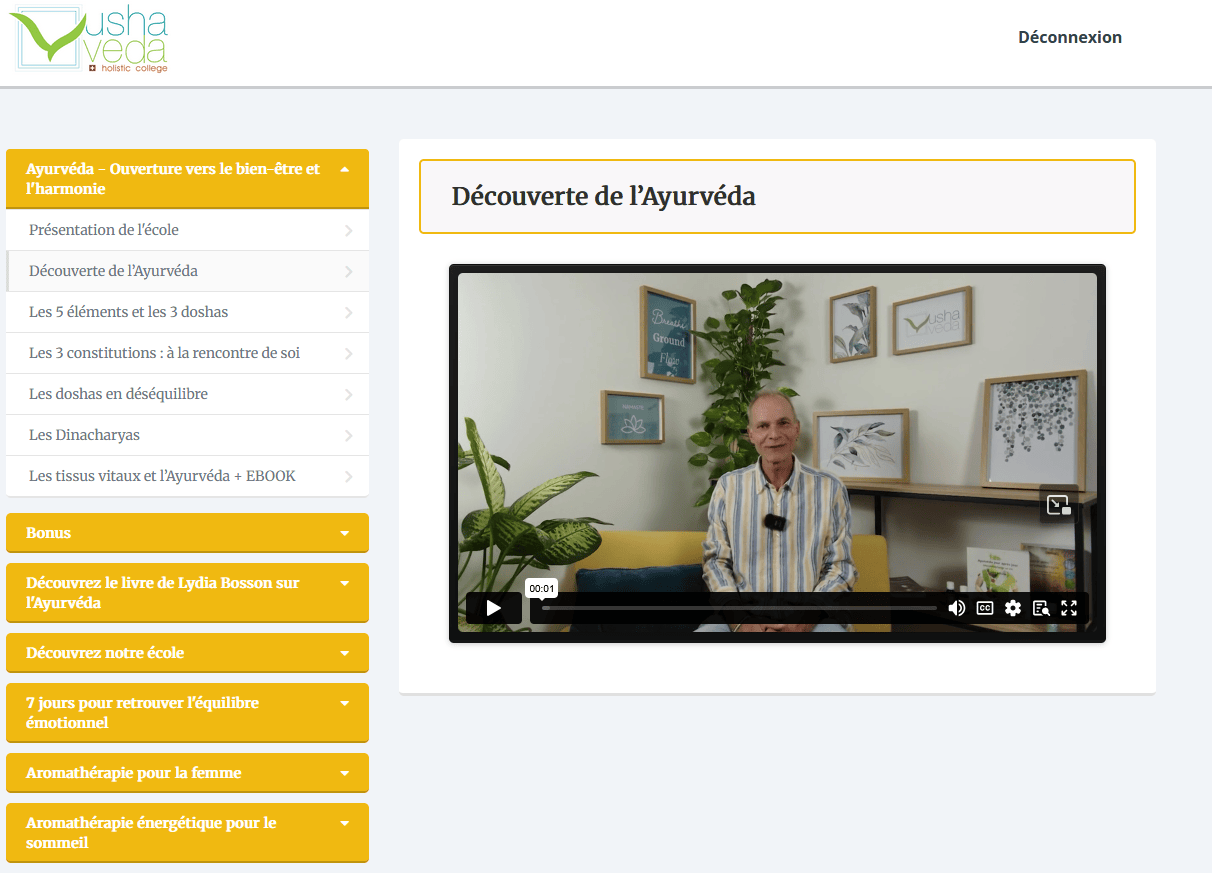Collapse the Ayurvéda – Ouverture section
Viewport: 1212px width, 873px height.
click(344, 170)
